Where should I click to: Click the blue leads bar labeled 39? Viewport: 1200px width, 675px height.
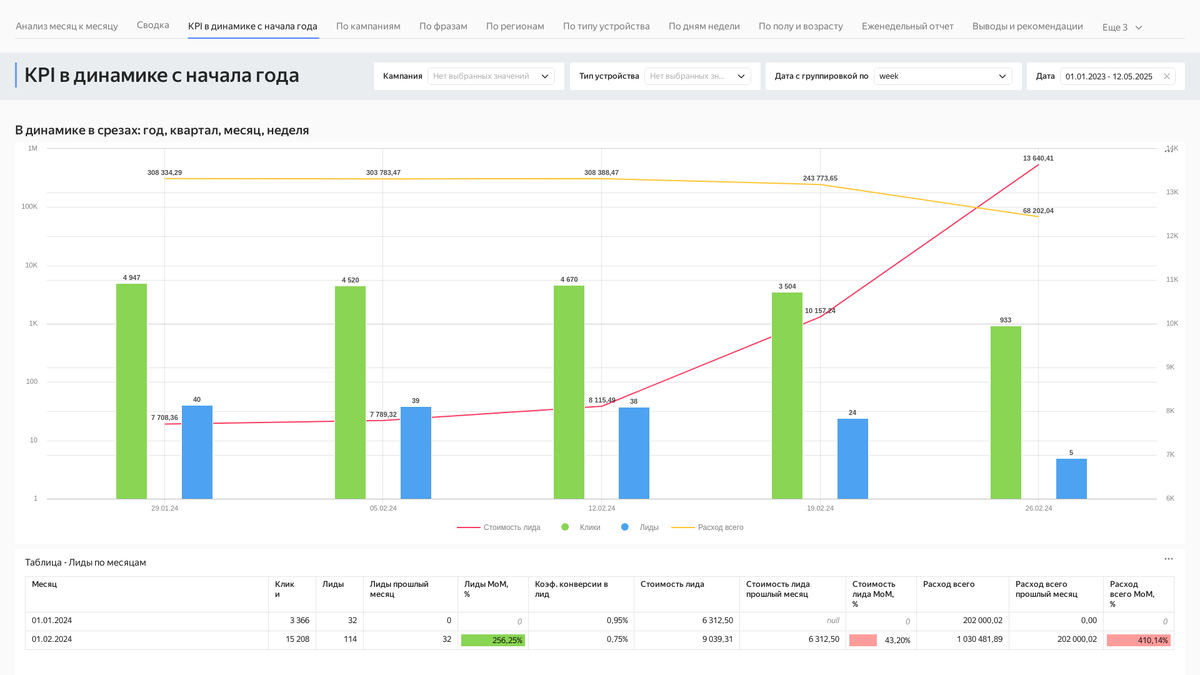[x=416, y=452]
